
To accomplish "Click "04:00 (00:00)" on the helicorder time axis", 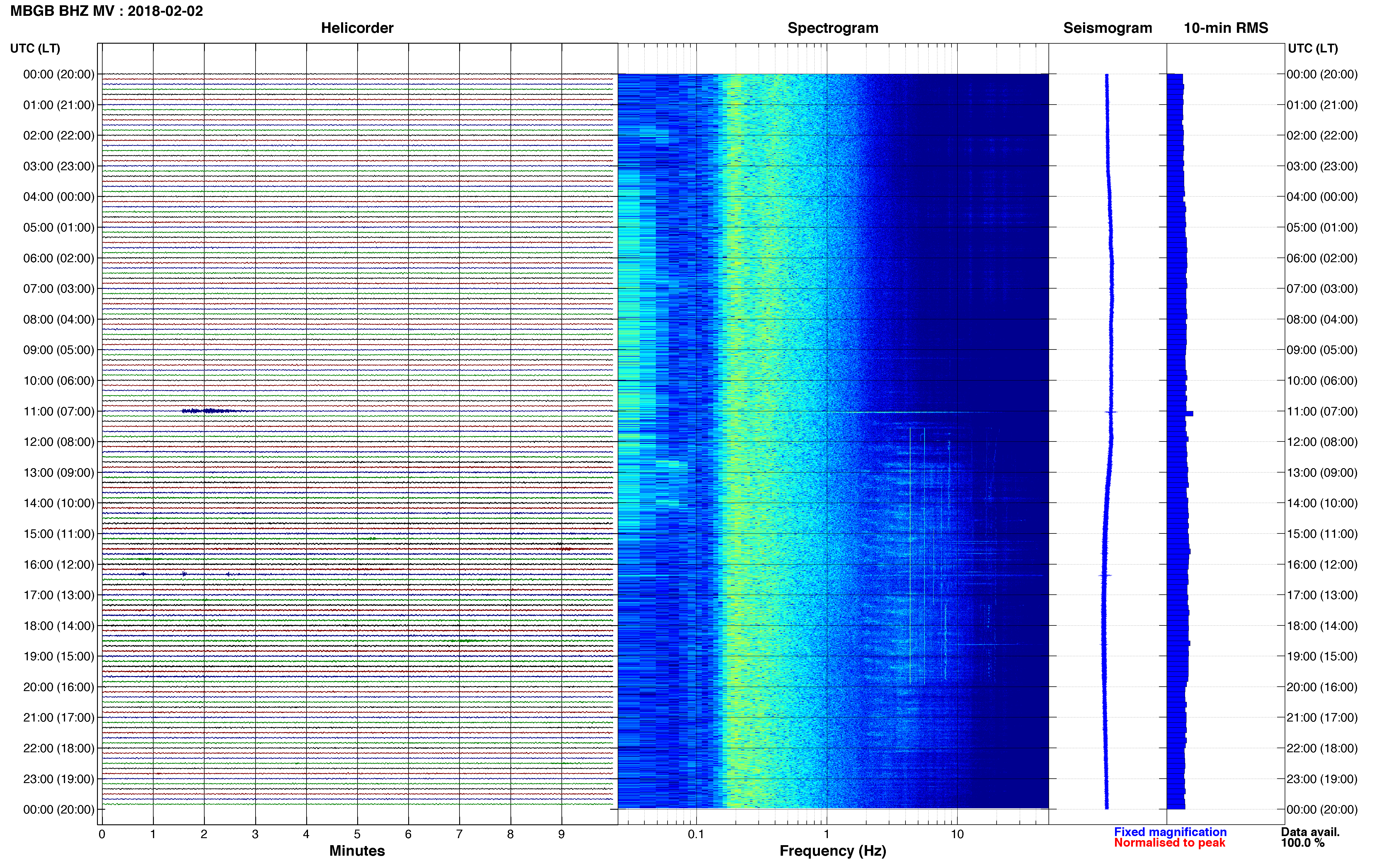I will pyautogui.click(x=59, y=197).
